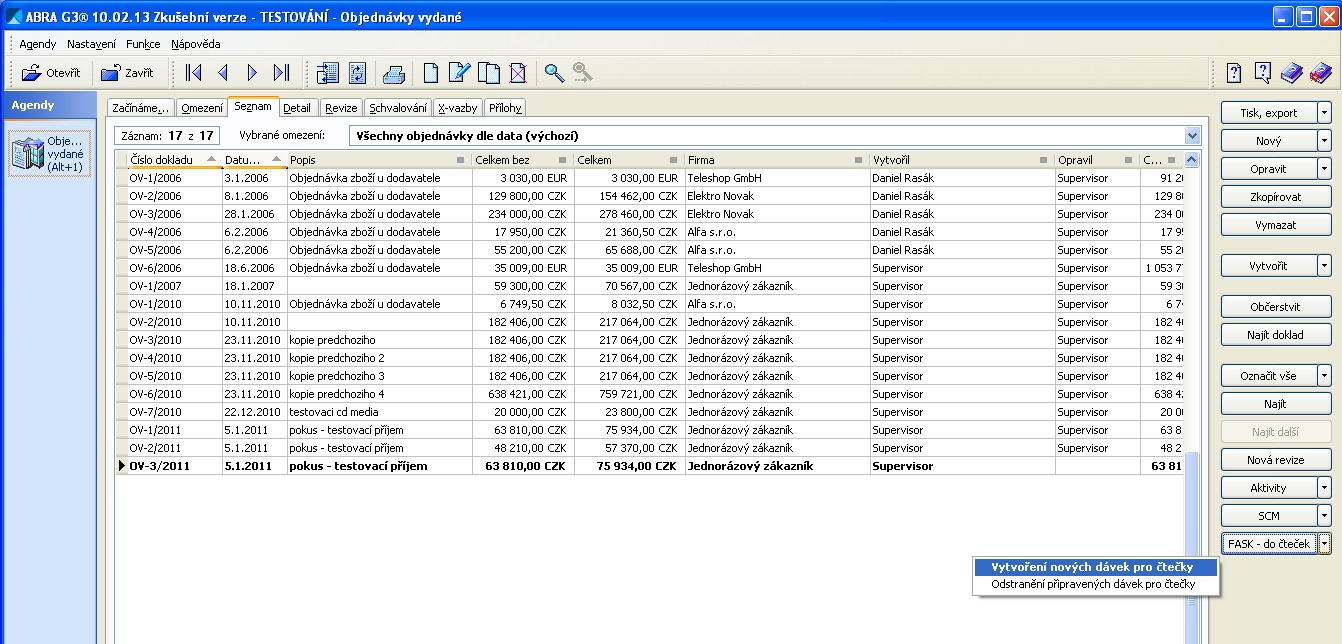1342x644 pixels.
Task: Expand the arrow next to Vytvořit button
Action: tap(1324, 266)
